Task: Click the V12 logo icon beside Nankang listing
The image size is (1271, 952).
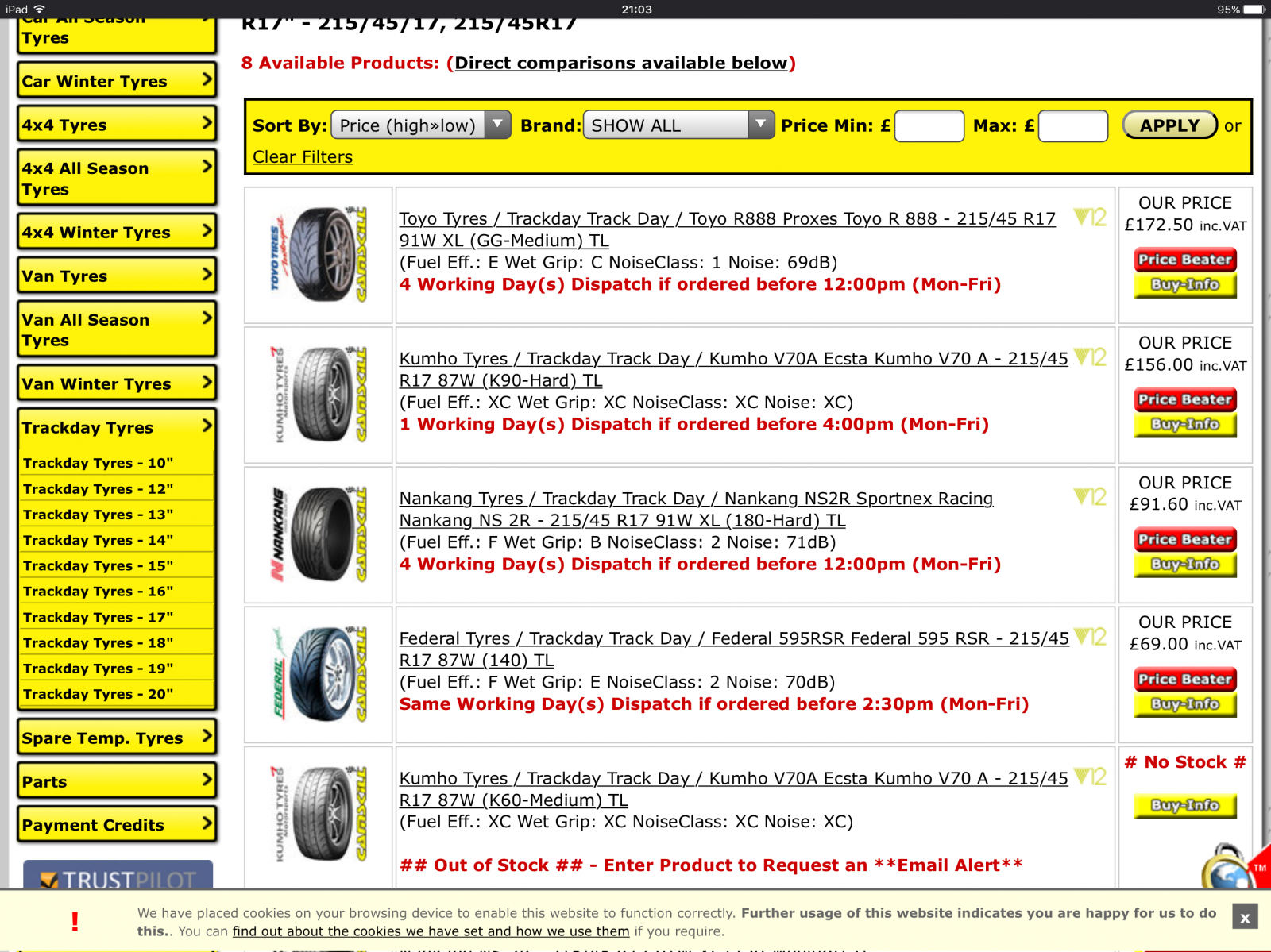Action: (1090, 497)
